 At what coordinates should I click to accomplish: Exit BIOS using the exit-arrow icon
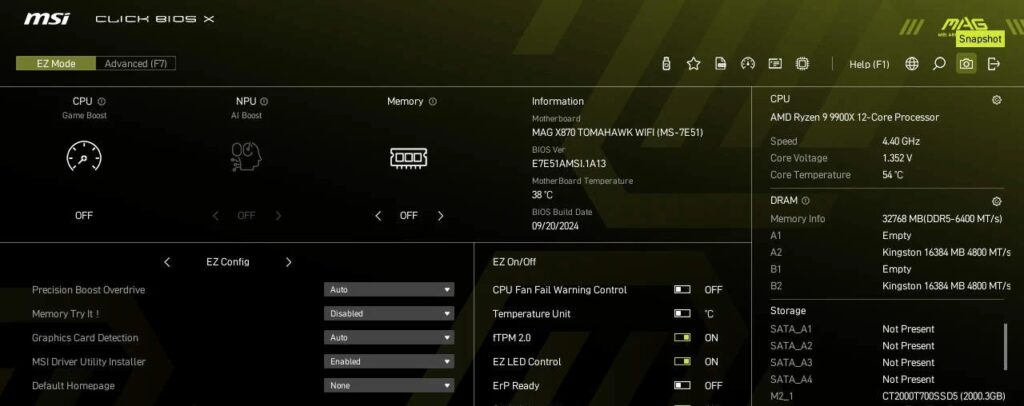(994, 64)
